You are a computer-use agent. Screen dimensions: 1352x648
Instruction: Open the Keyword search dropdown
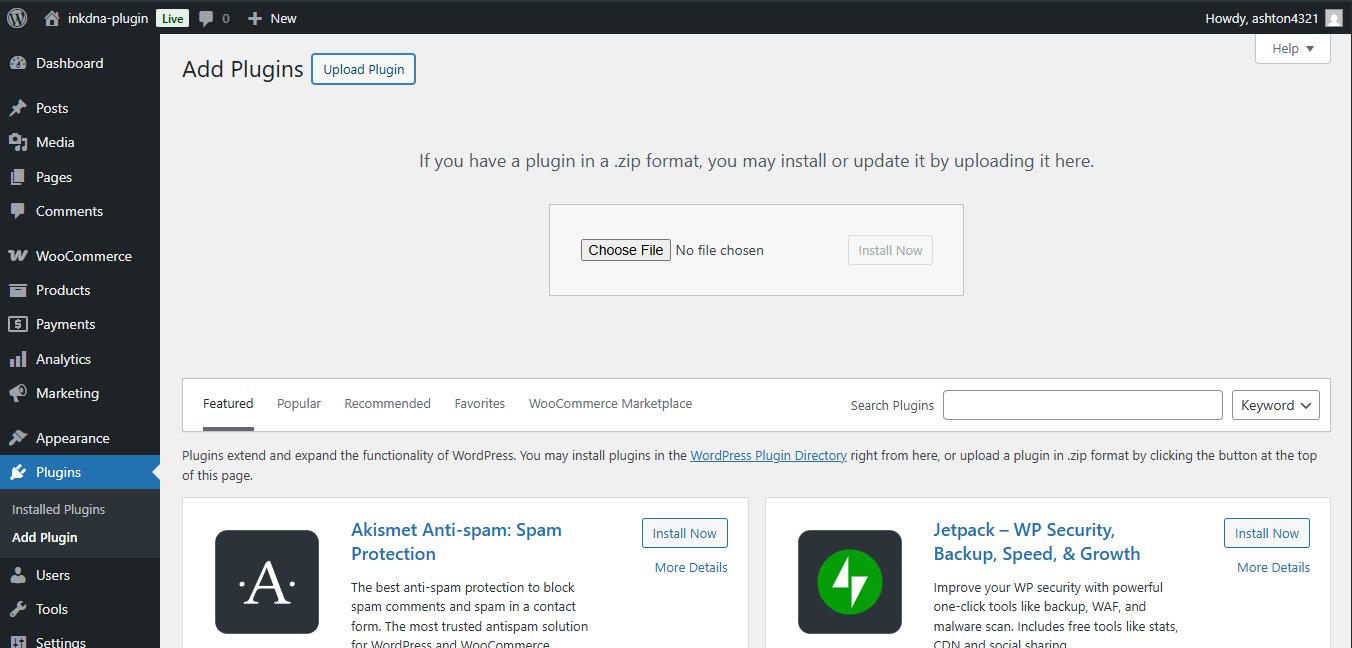tap(1275, 405)
